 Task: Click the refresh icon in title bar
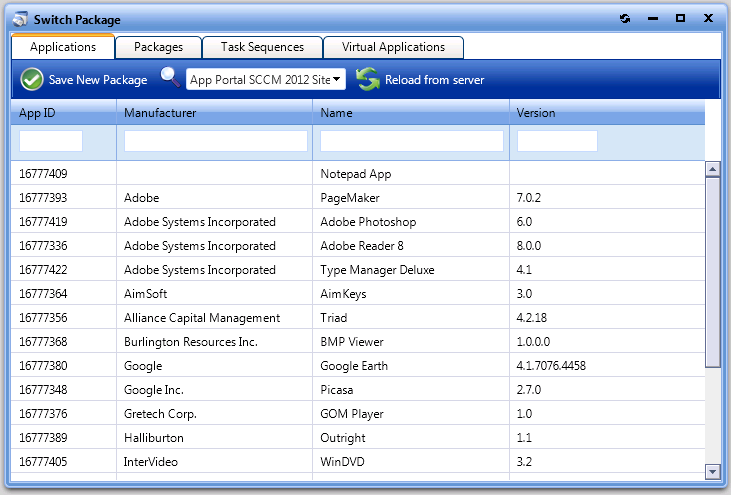coord(625,19)
